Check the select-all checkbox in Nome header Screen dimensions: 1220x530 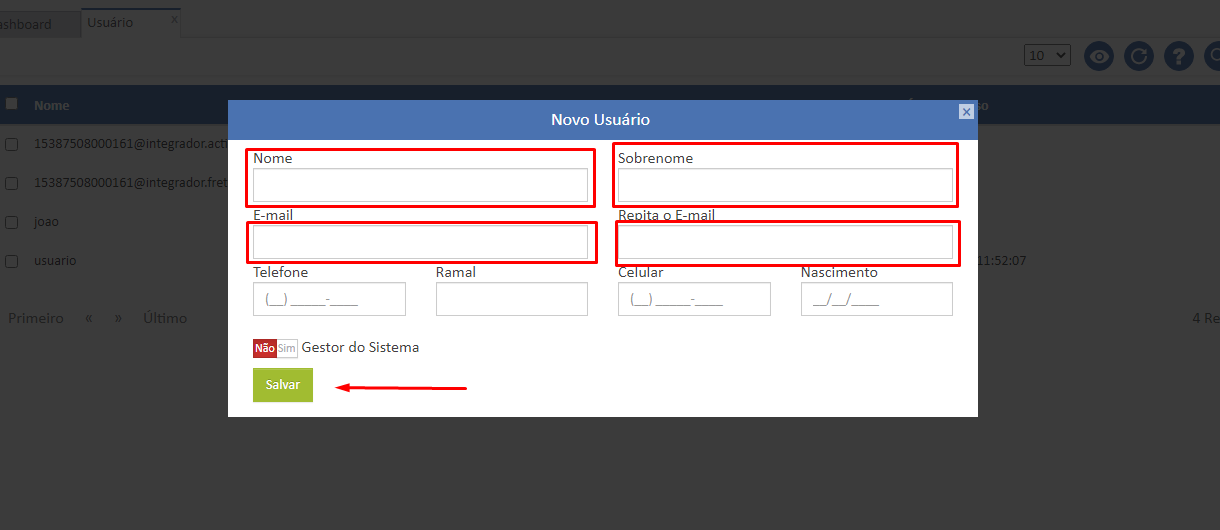point(12,104)
